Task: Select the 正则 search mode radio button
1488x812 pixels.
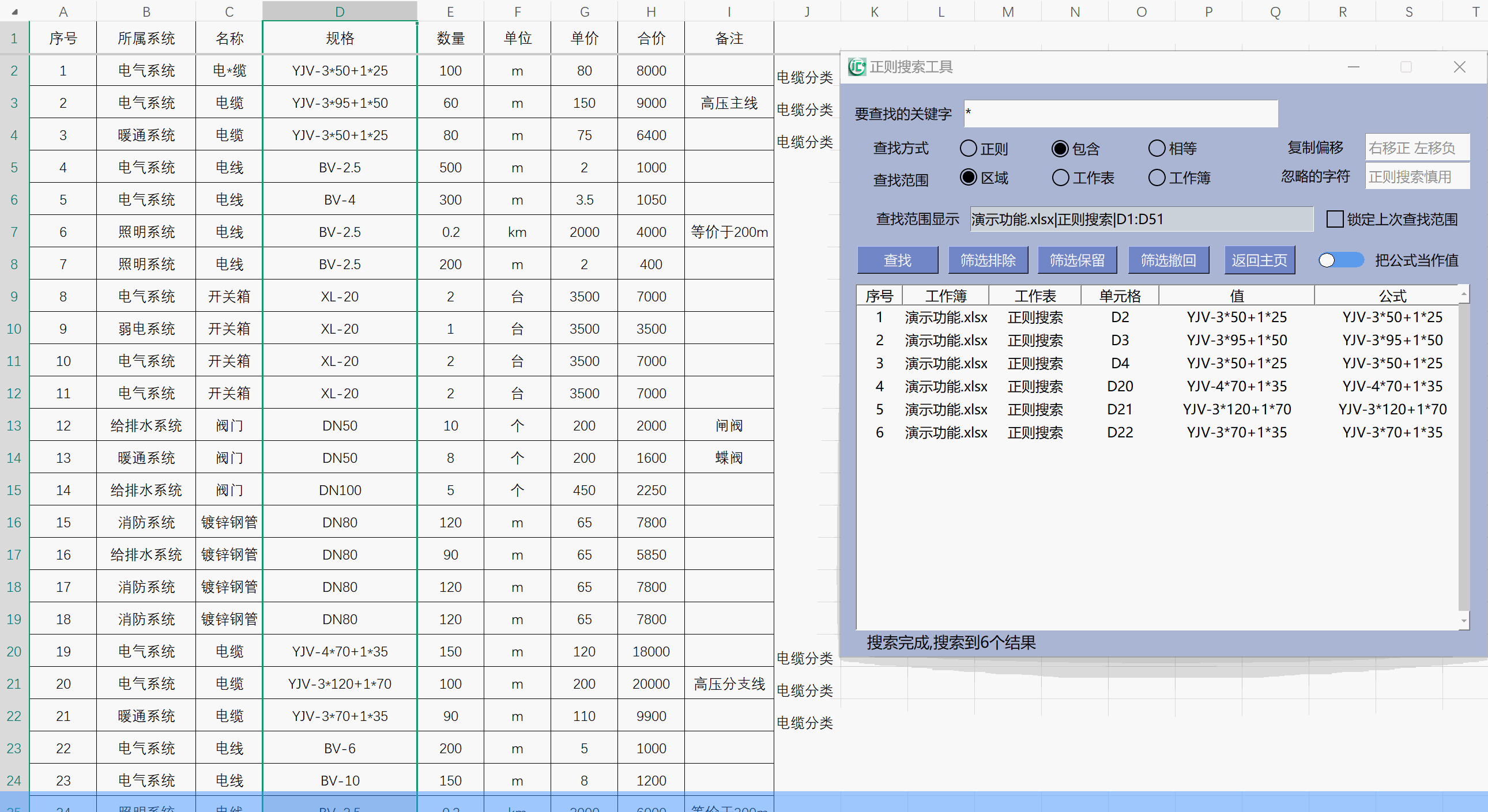Action: coord(969,149)
